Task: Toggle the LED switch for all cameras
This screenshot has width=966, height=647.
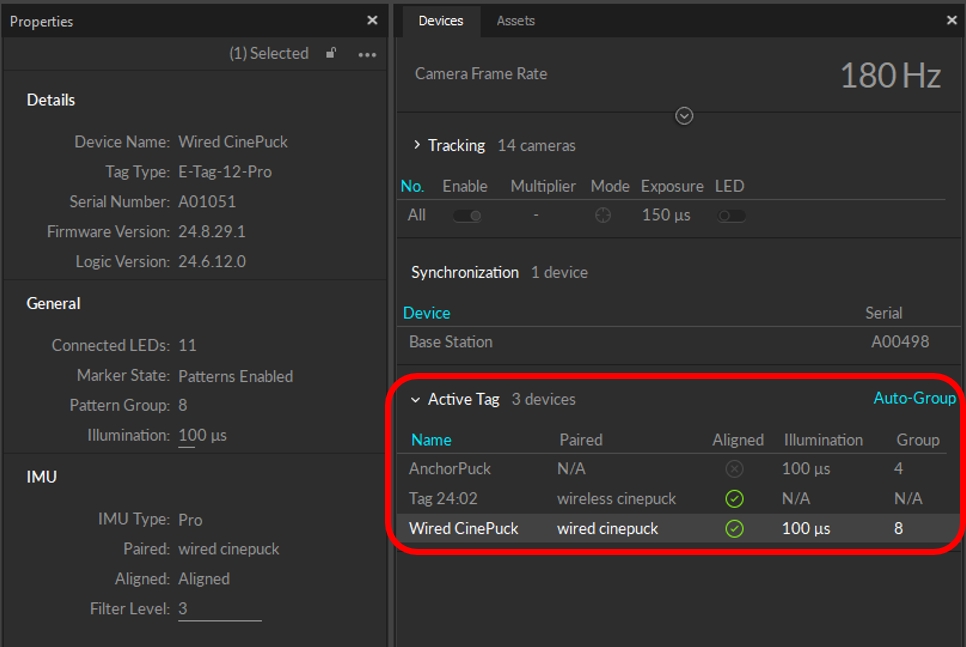Action: [731, 215]
